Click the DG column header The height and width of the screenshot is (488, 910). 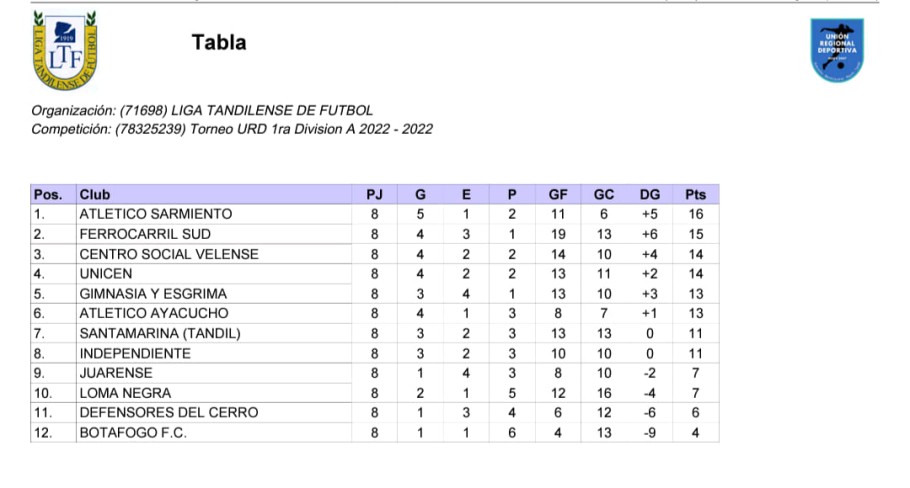[649, 194]
